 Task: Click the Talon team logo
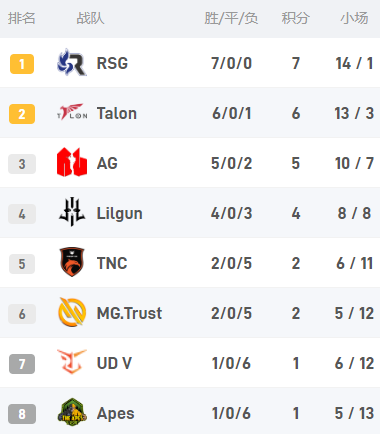(x=72, y=112)
